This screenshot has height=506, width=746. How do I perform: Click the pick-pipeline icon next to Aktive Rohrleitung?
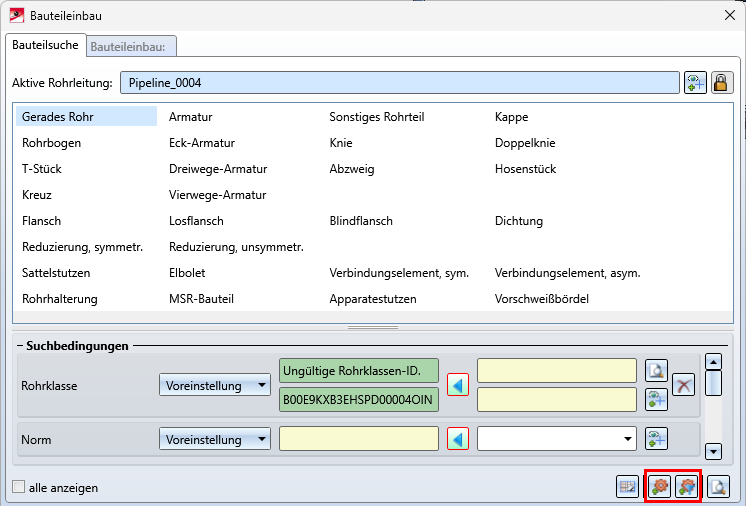click(695, 83)
